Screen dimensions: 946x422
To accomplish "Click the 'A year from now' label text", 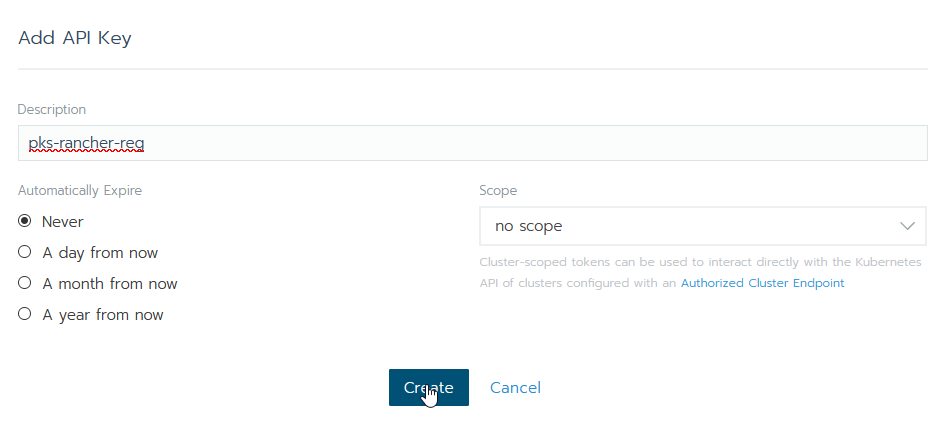I will click(103, 315).
